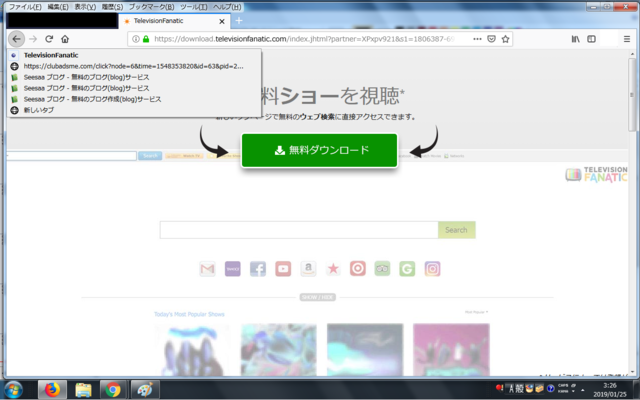
Task: Click the main Search button
Action: pos(456,230)
